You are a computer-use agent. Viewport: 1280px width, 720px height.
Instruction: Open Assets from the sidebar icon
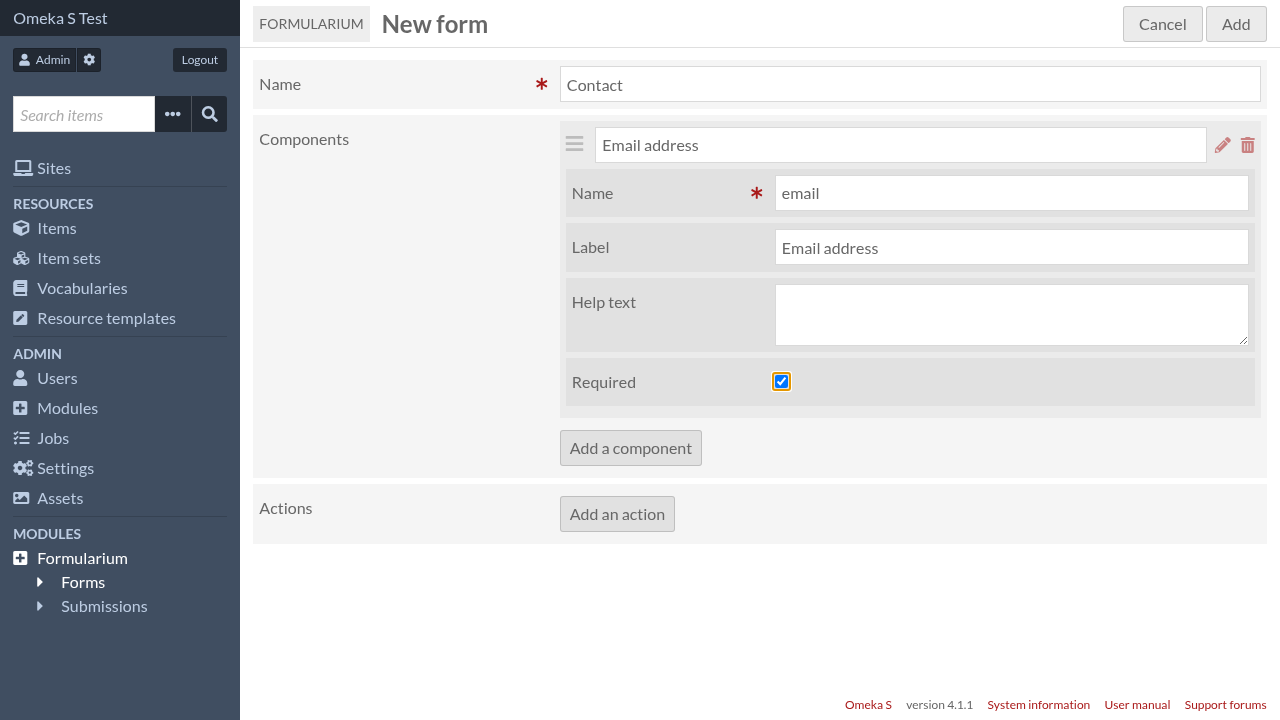tap(21, 498)
